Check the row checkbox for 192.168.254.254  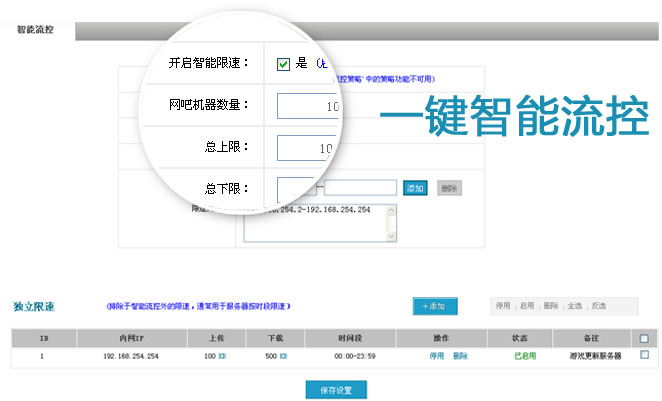[644, 355]
